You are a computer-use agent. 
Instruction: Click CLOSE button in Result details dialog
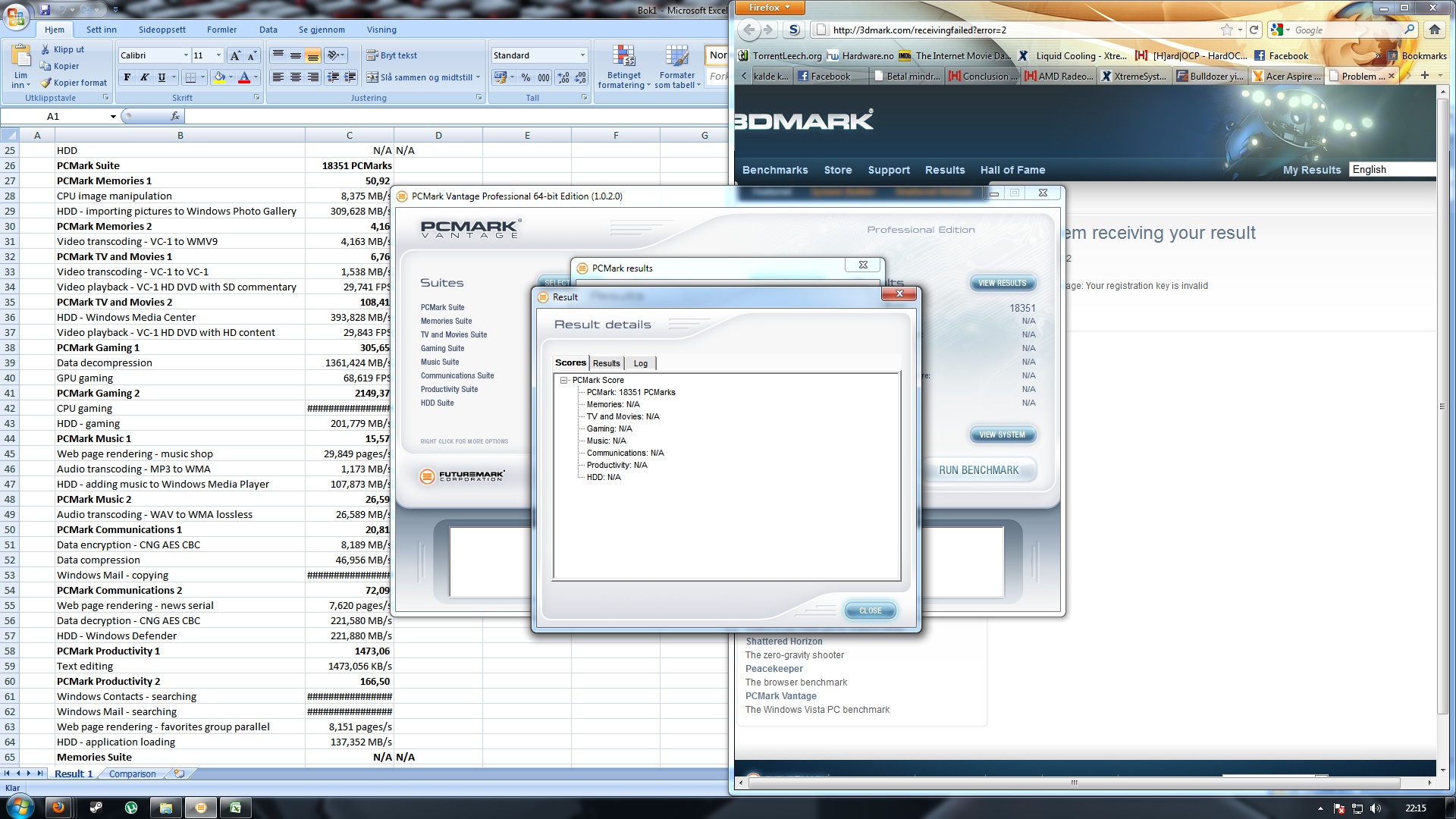click(x=870, y=610)
